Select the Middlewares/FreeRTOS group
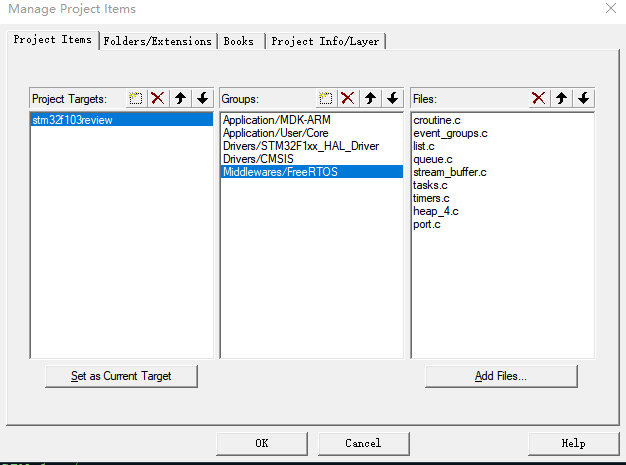 [311, 172]
